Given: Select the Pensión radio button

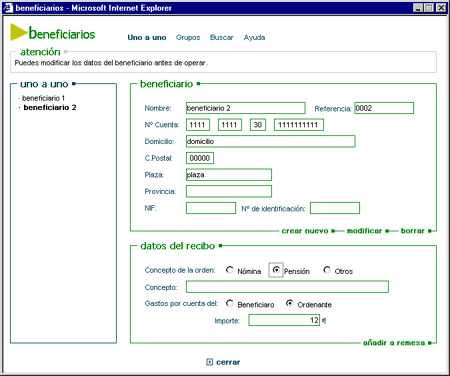Looking at the screenshot, I should [x=276, y=270].
